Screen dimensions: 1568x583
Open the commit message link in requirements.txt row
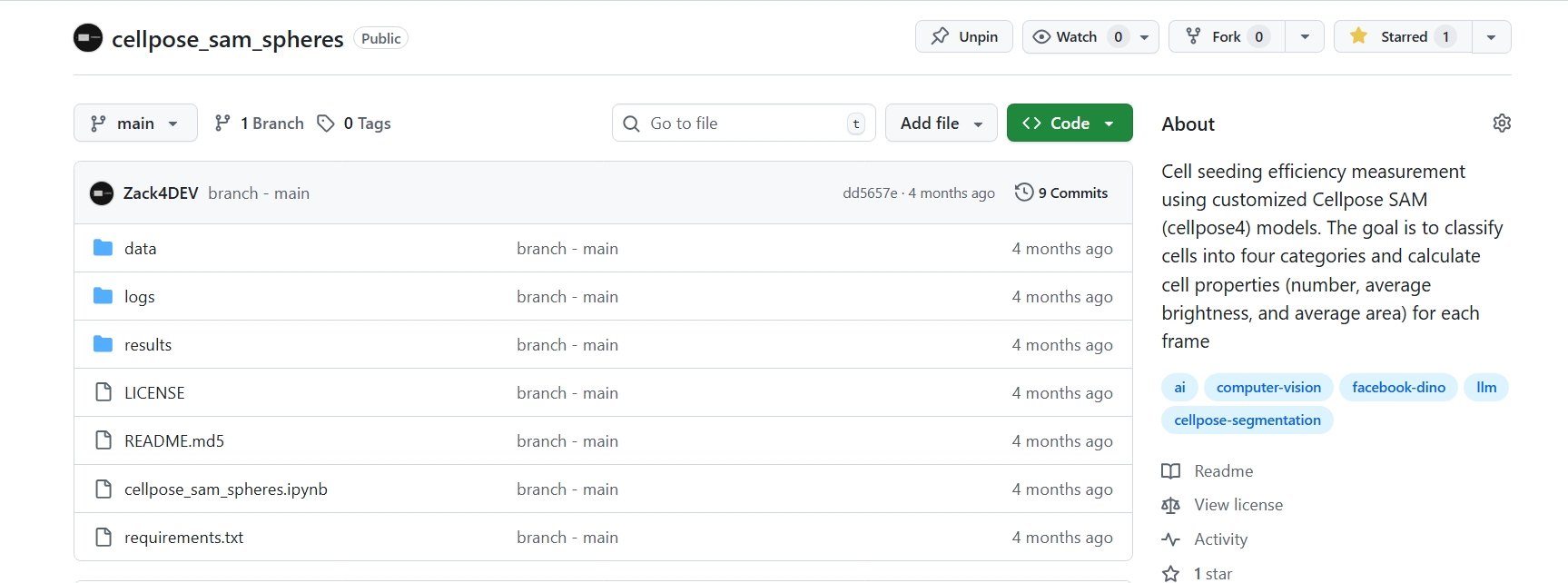(567, 537)
